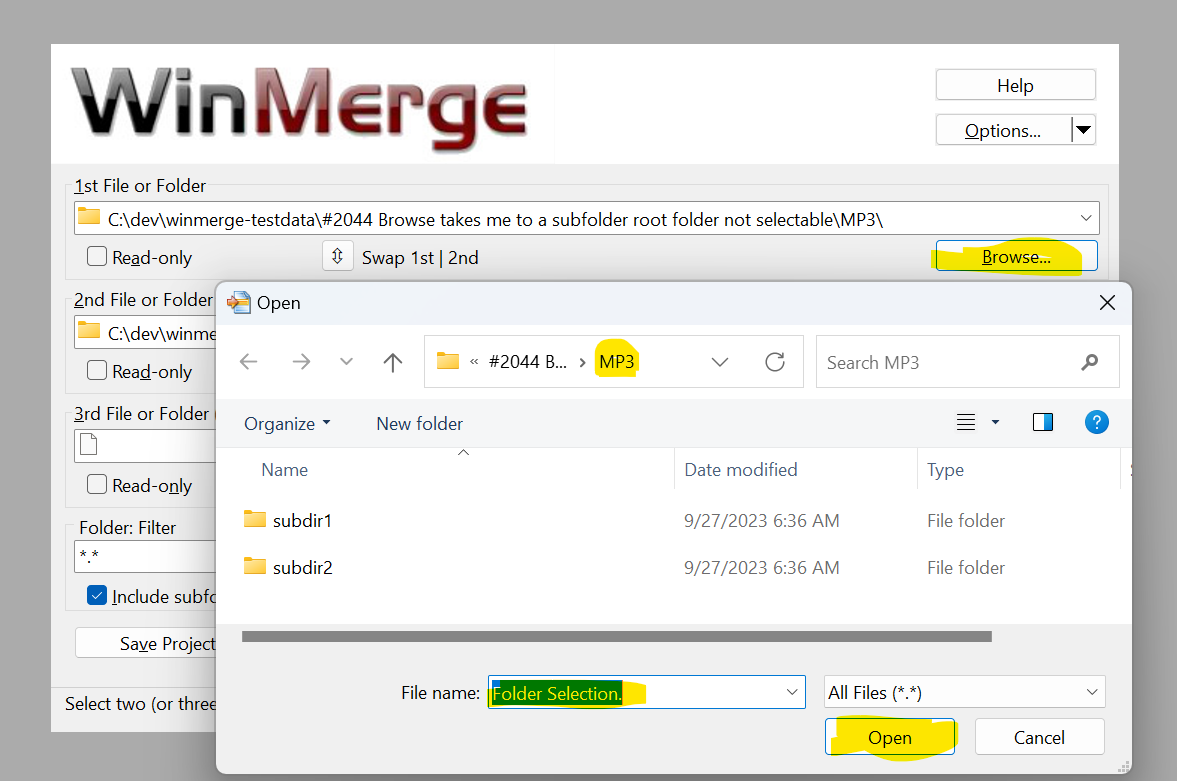
Task: Click folder icon in 1st path field
Action: pyautogui.click(x=89, y=217)
